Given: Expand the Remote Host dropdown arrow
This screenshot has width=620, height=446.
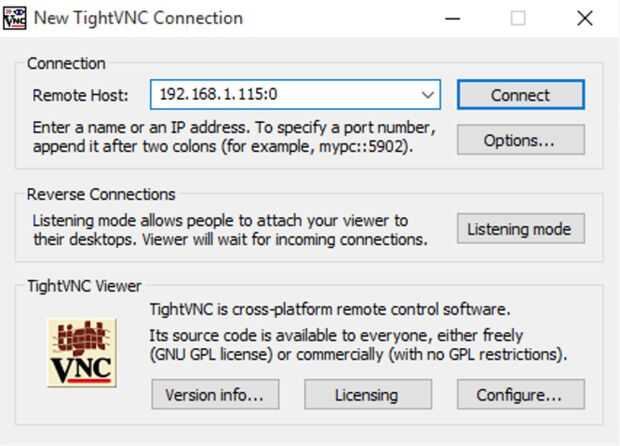Looking at the screenshot, I should (428, 95).
